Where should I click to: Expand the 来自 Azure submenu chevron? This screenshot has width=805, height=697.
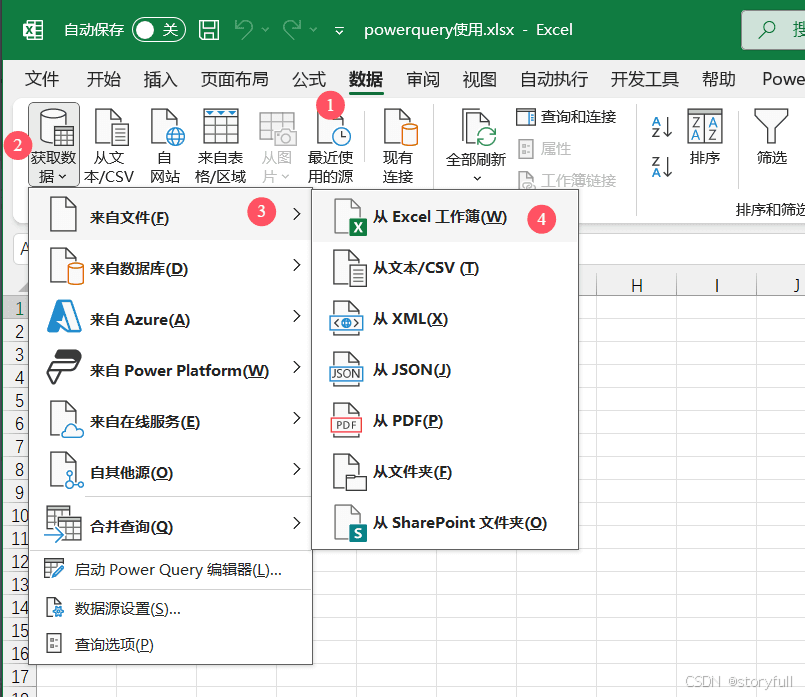(x=296, y=316)
